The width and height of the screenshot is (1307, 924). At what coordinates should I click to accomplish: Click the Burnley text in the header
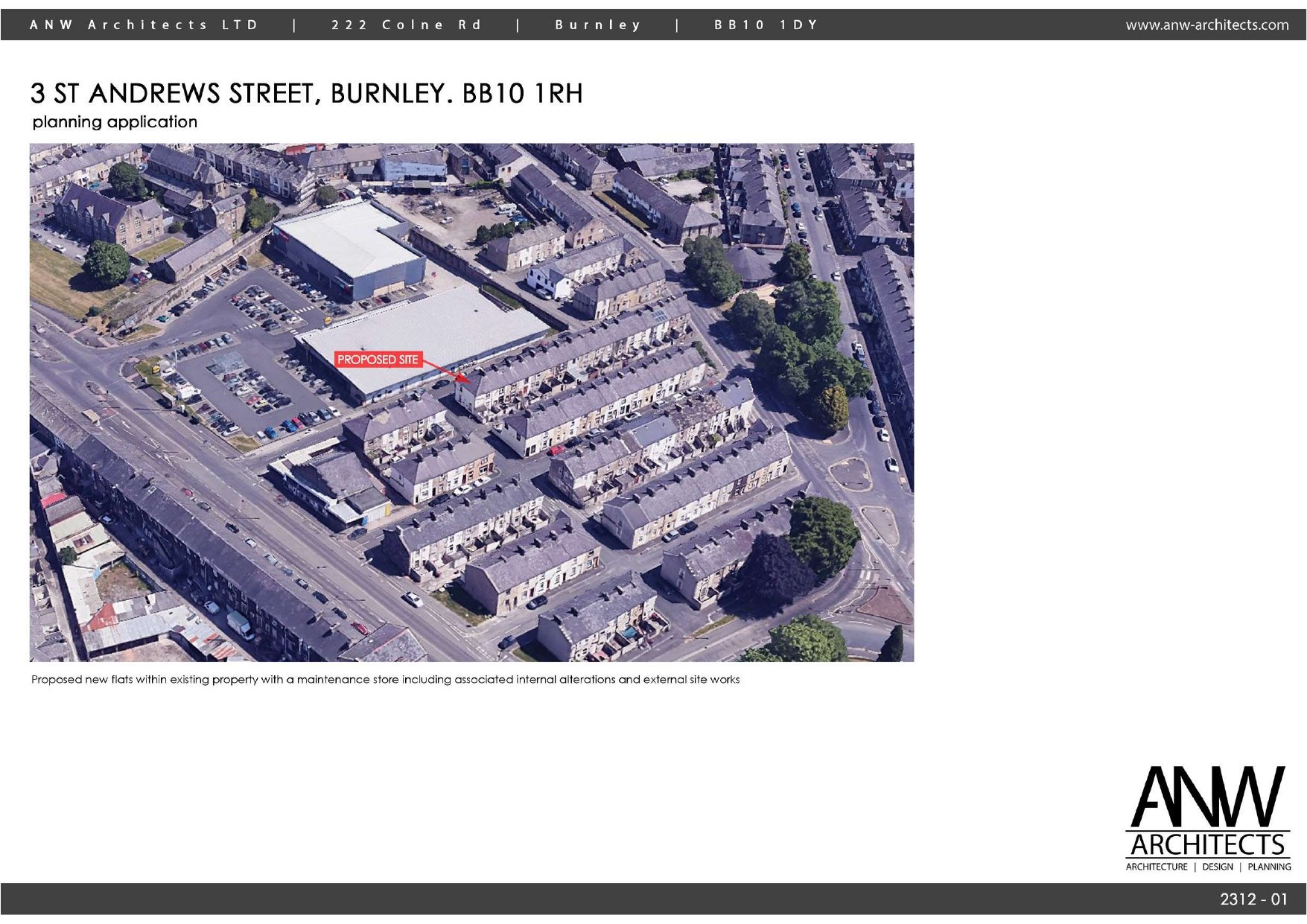597,25
